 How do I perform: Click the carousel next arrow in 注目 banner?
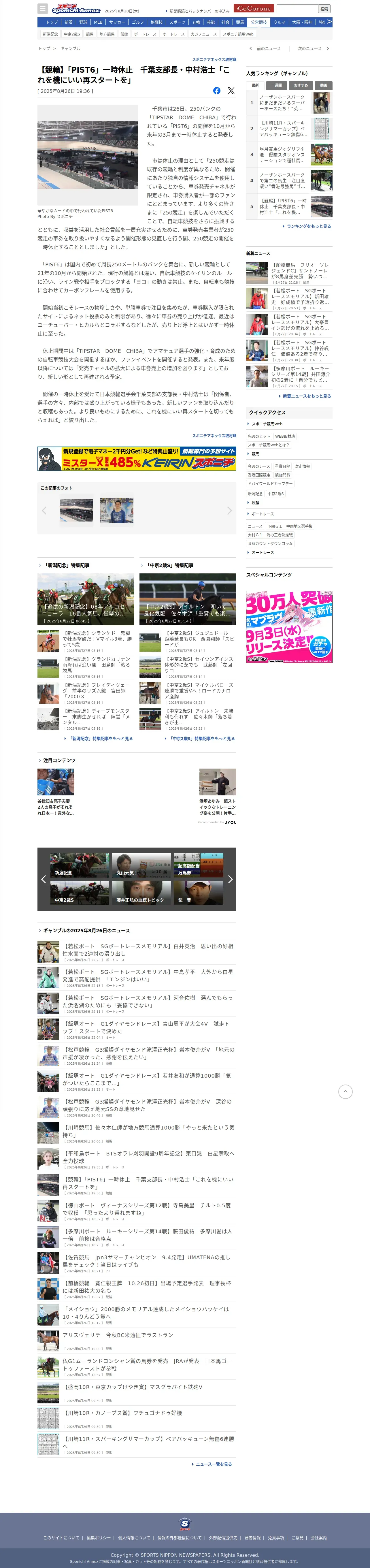click(230, 879)
